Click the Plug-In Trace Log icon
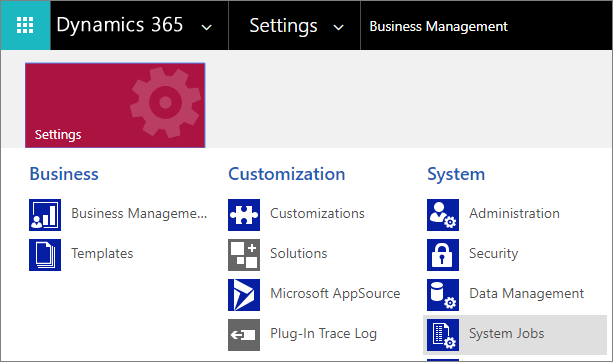This screenshot has width=613, height=362. click(x=244, y=335)
